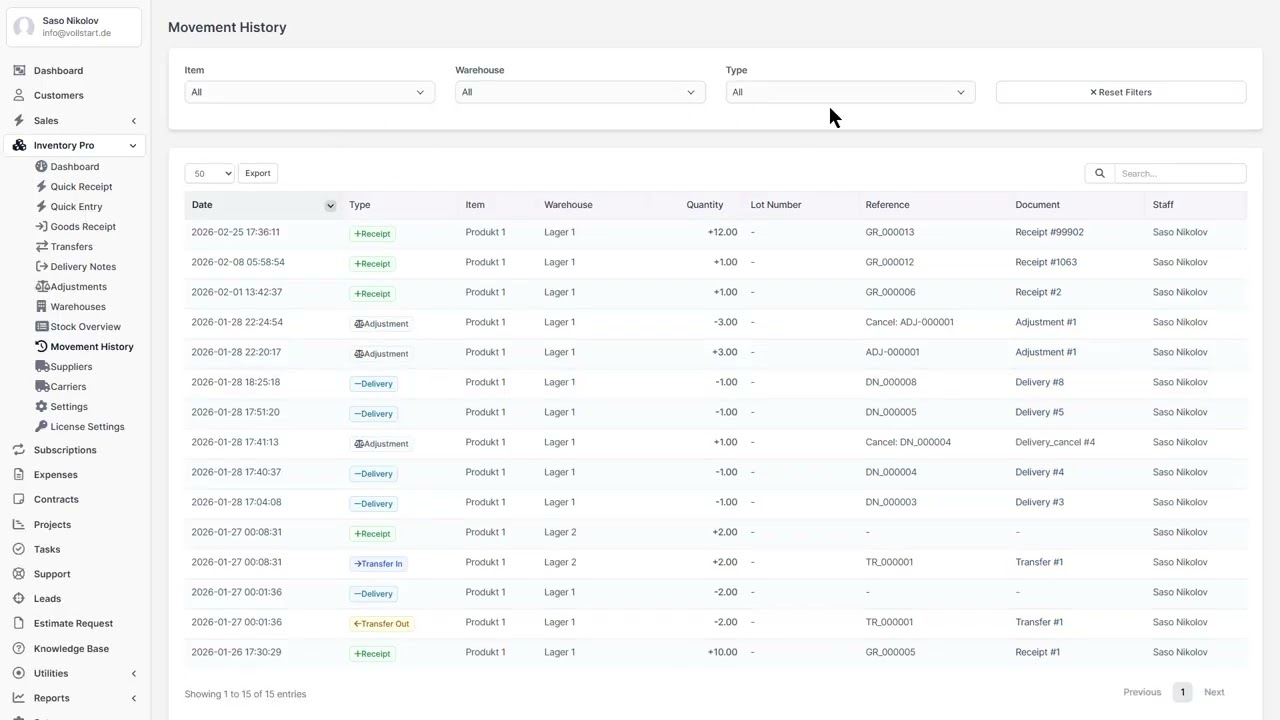Click the Projects chart icon

19,524
